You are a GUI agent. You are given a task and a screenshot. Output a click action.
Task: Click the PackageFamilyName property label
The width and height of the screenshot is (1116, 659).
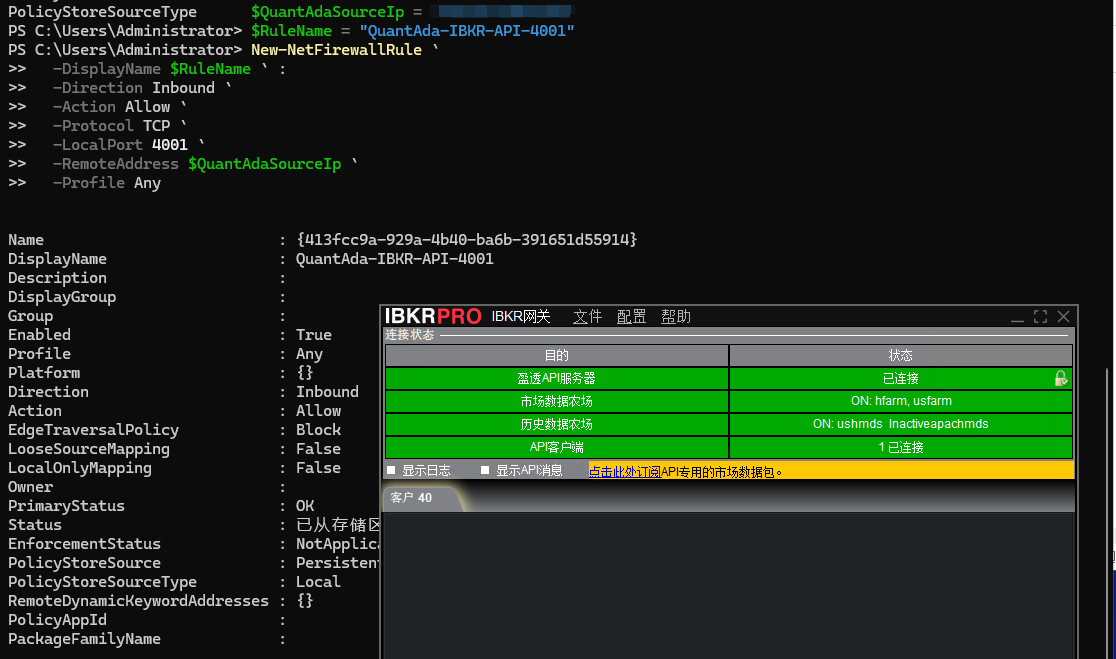pos(84,639)
